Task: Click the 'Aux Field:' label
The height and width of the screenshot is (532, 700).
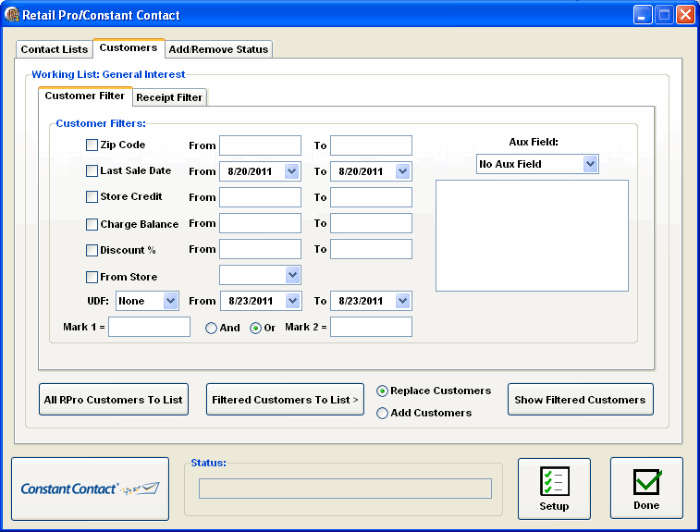Action: [533, 142]
